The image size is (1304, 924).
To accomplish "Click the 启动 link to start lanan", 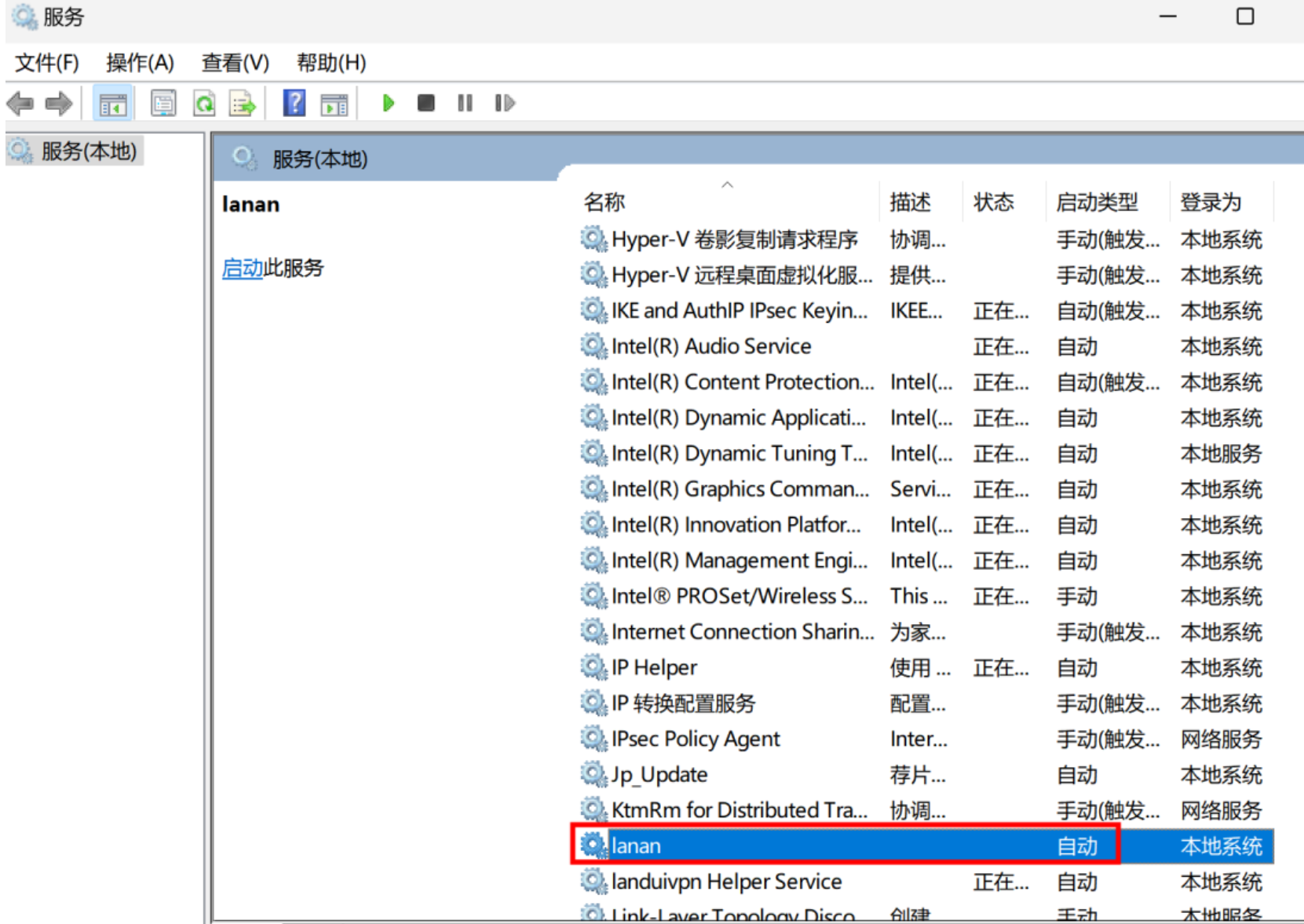I will pyautogui.click(x=242, y=268).
